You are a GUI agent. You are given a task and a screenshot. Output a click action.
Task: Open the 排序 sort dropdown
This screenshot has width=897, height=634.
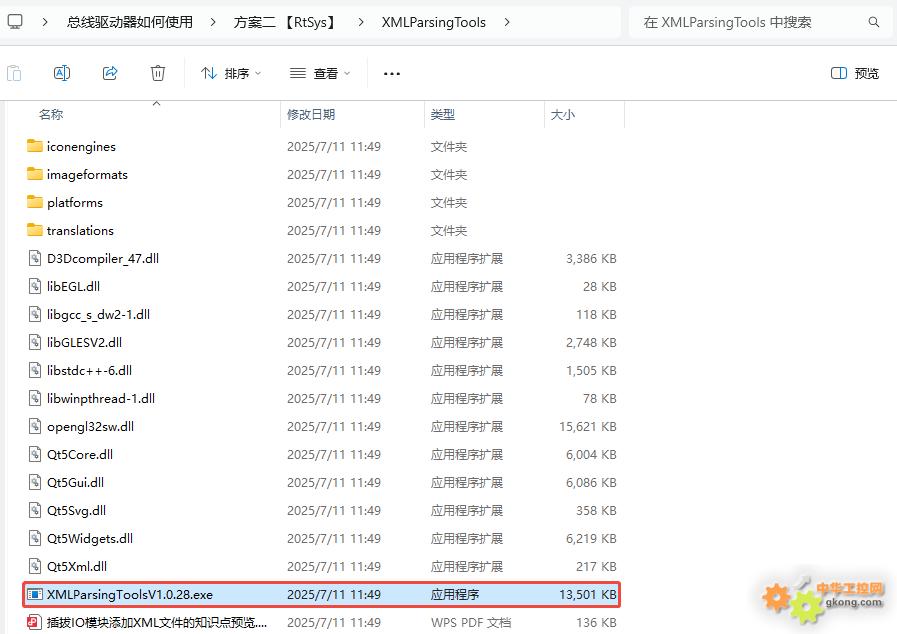(230, 73)
